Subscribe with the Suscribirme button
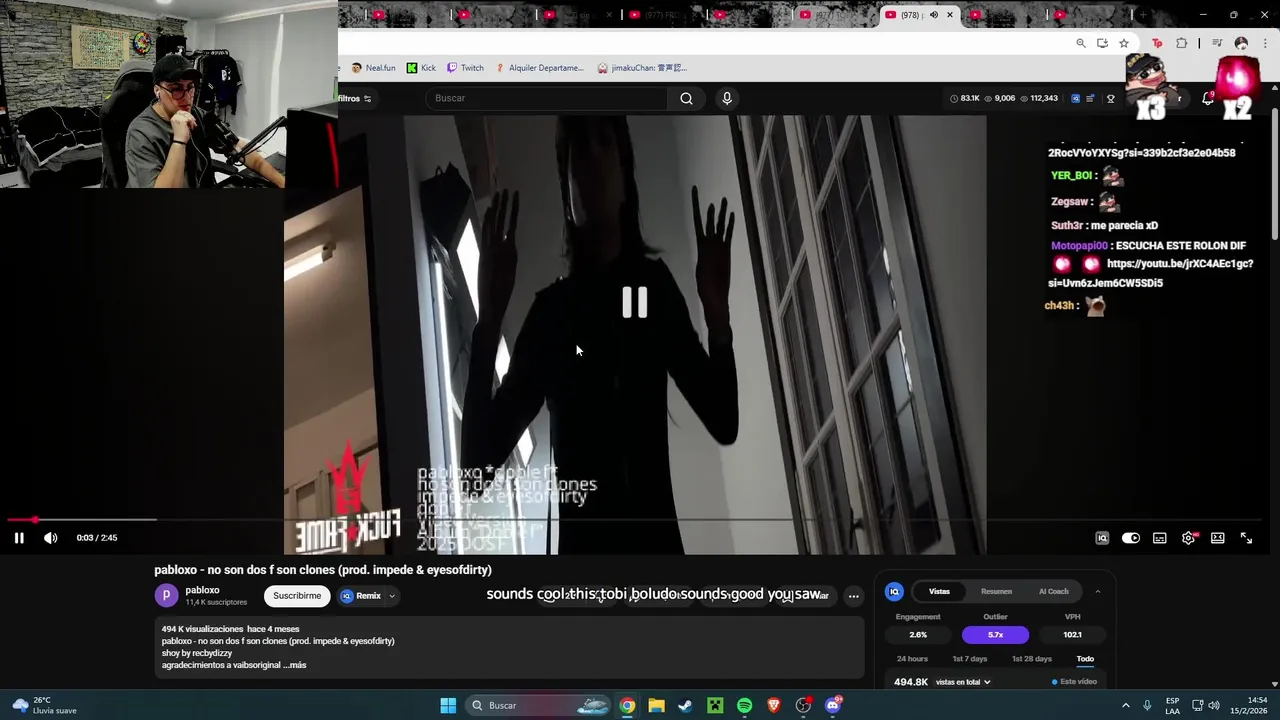1280x720 pixels. point(297,596)
